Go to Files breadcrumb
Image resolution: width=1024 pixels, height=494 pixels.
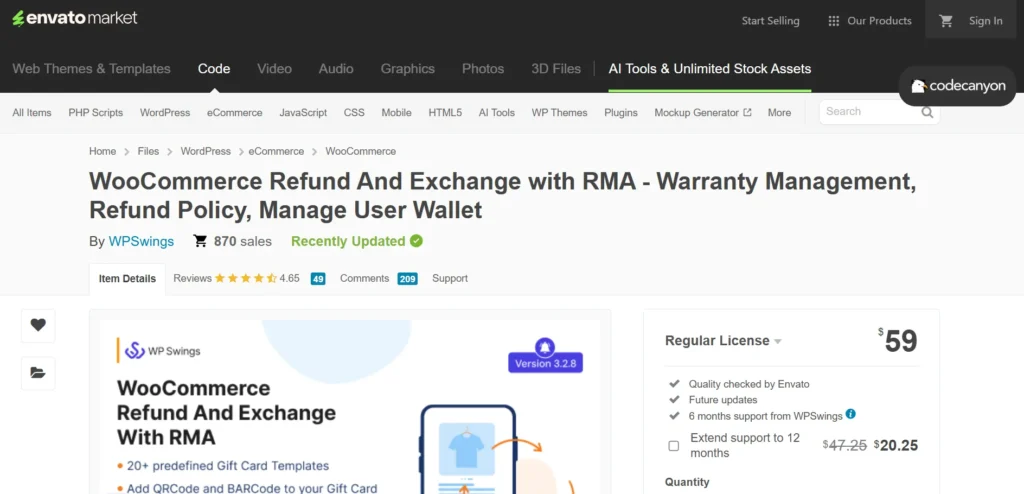tap(148, 151)
